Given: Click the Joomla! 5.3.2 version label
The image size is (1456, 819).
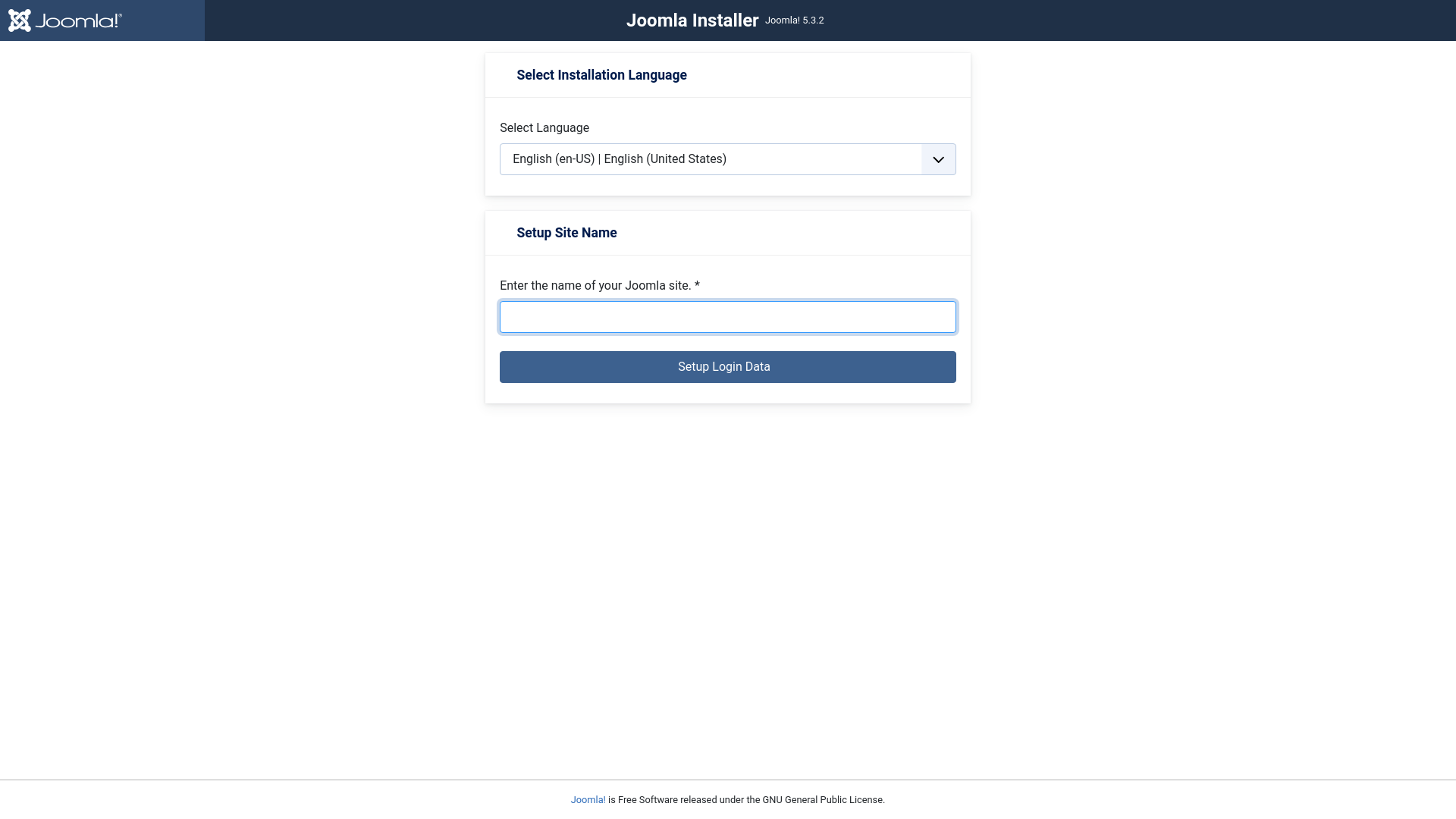Looking at the screenshot, I should coord(794,20).
